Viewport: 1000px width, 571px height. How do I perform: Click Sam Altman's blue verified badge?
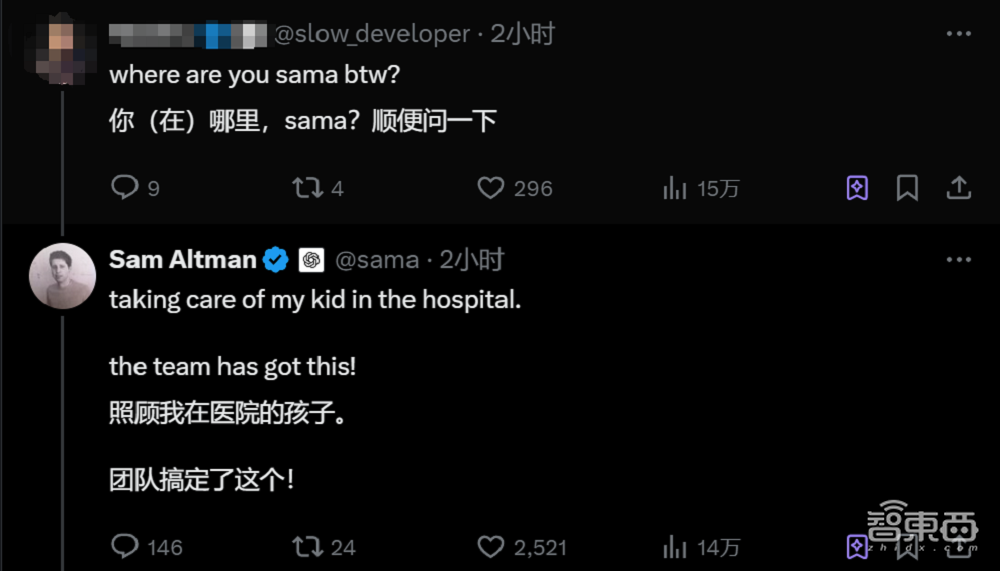pyautogui.click(x=276, y=260)
